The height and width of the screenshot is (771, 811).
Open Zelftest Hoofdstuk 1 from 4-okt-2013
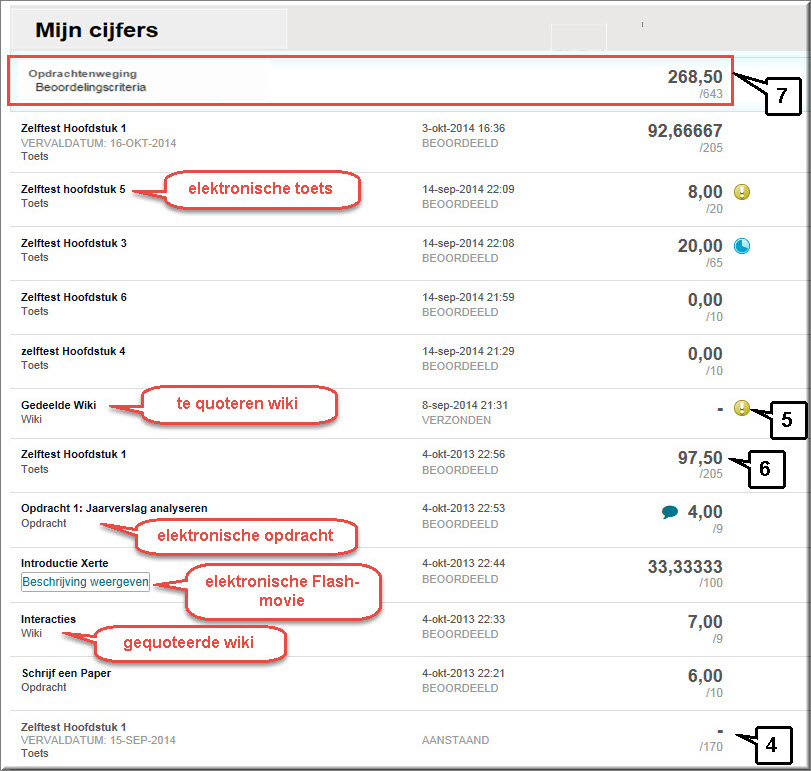pos(73,455)
